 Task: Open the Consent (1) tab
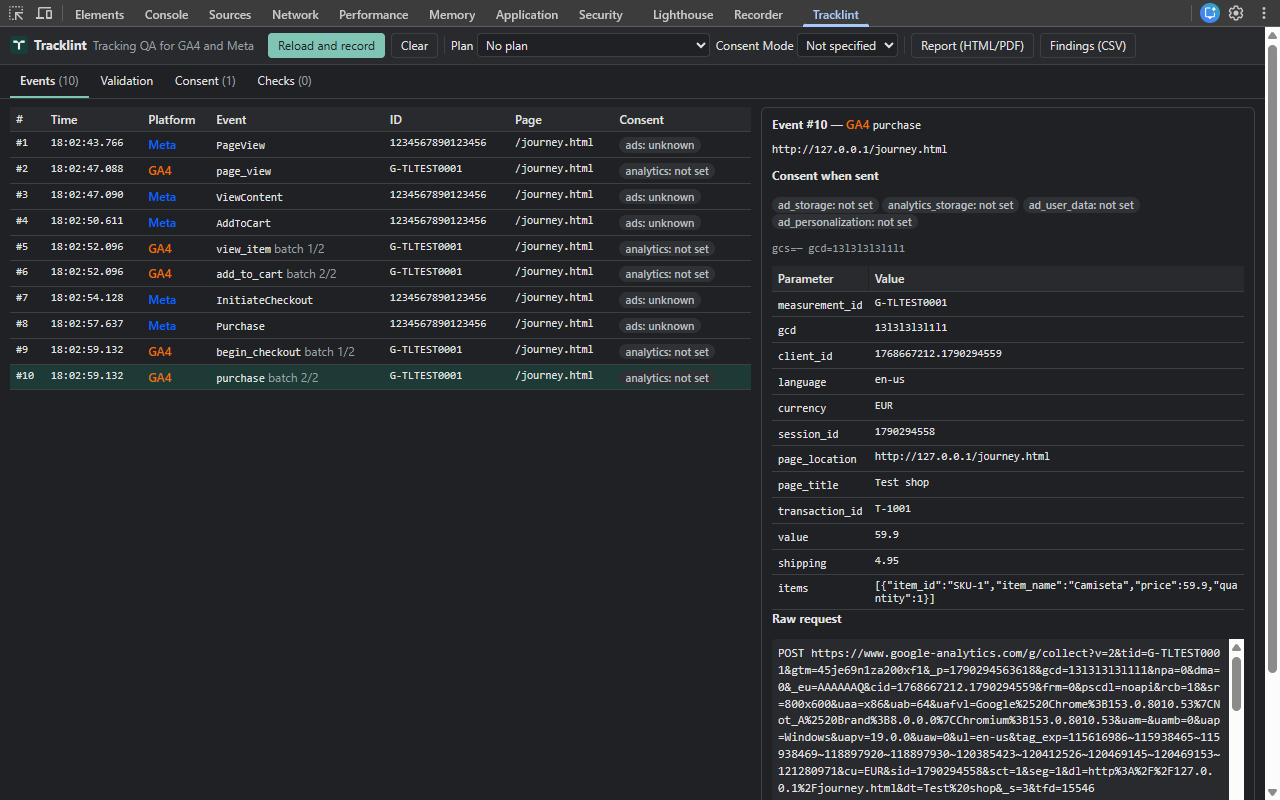pos(205,81)
